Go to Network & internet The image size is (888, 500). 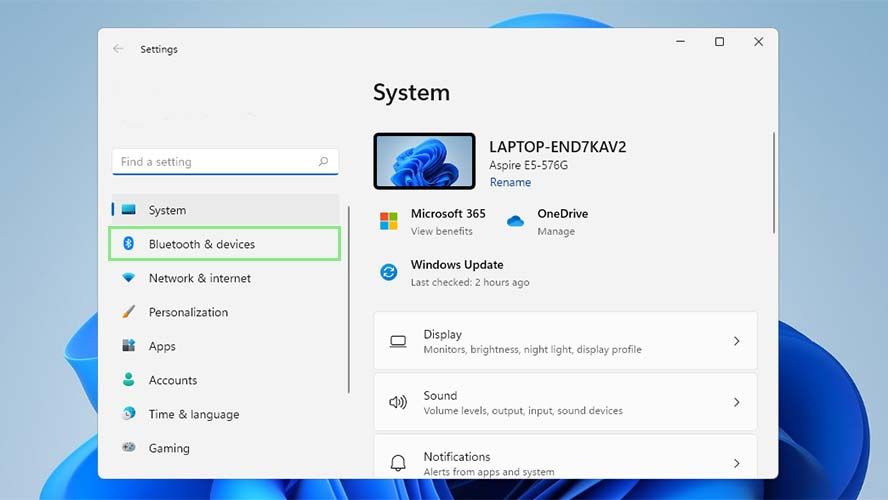click(226, 278)
